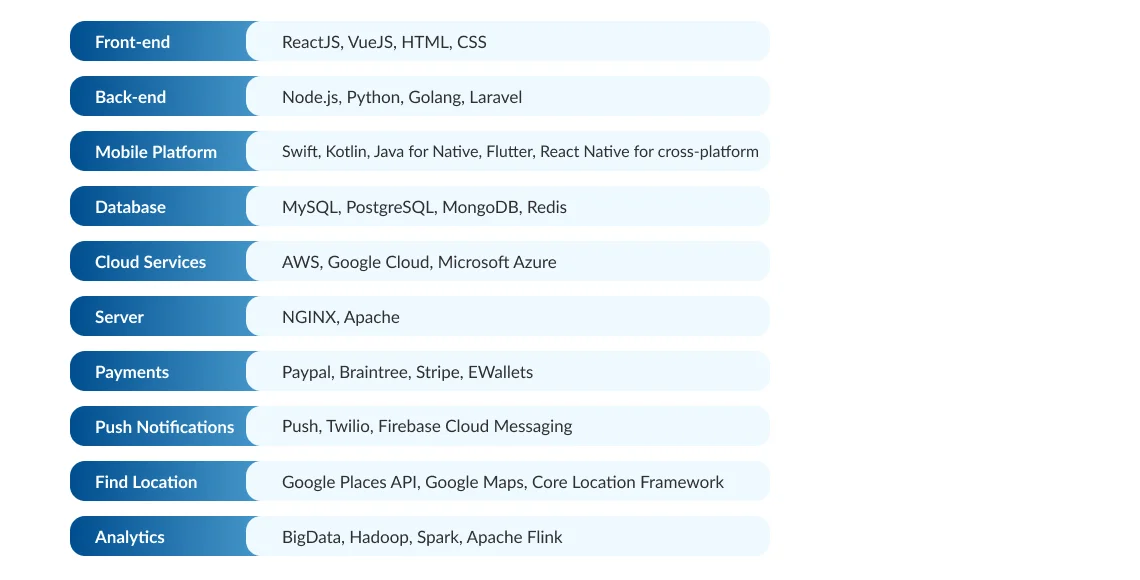This screenshot has width=1140, height=580.
Task: Select the Stripe payments entry
Action: (x=437, y=371)
